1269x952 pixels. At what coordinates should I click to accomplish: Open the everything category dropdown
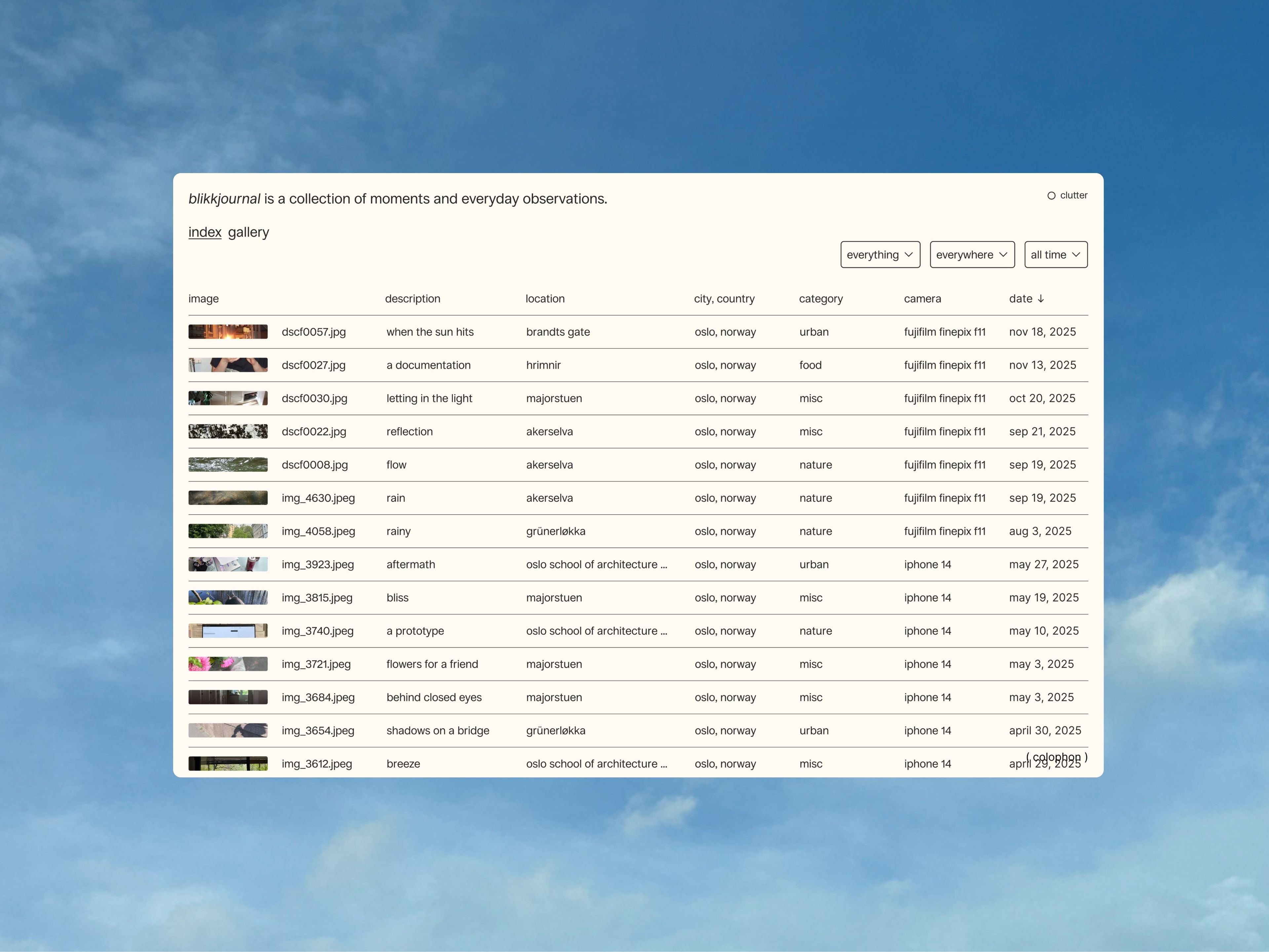880,255
